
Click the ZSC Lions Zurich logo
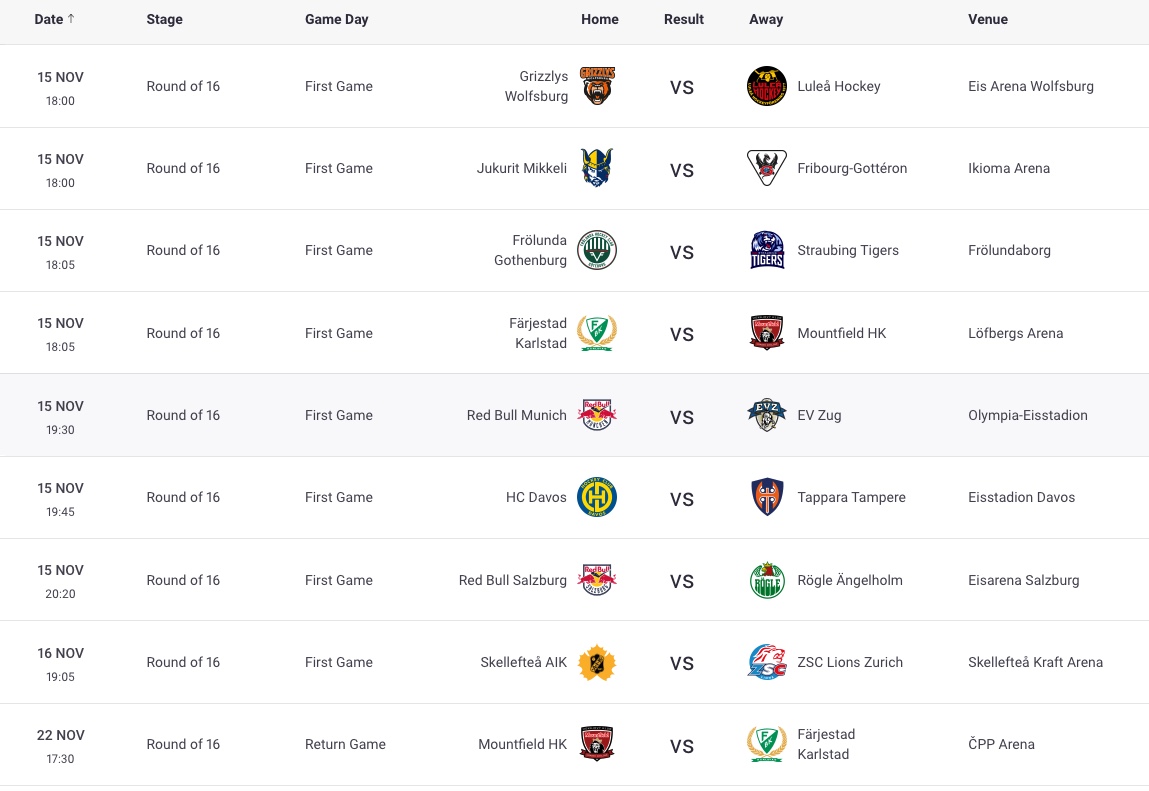coord(767,662)
